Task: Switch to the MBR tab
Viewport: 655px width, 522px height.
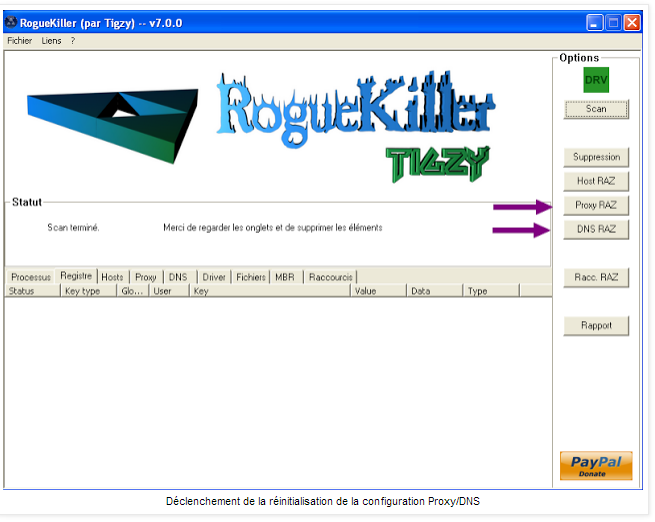Action: [x=285, y=277]
